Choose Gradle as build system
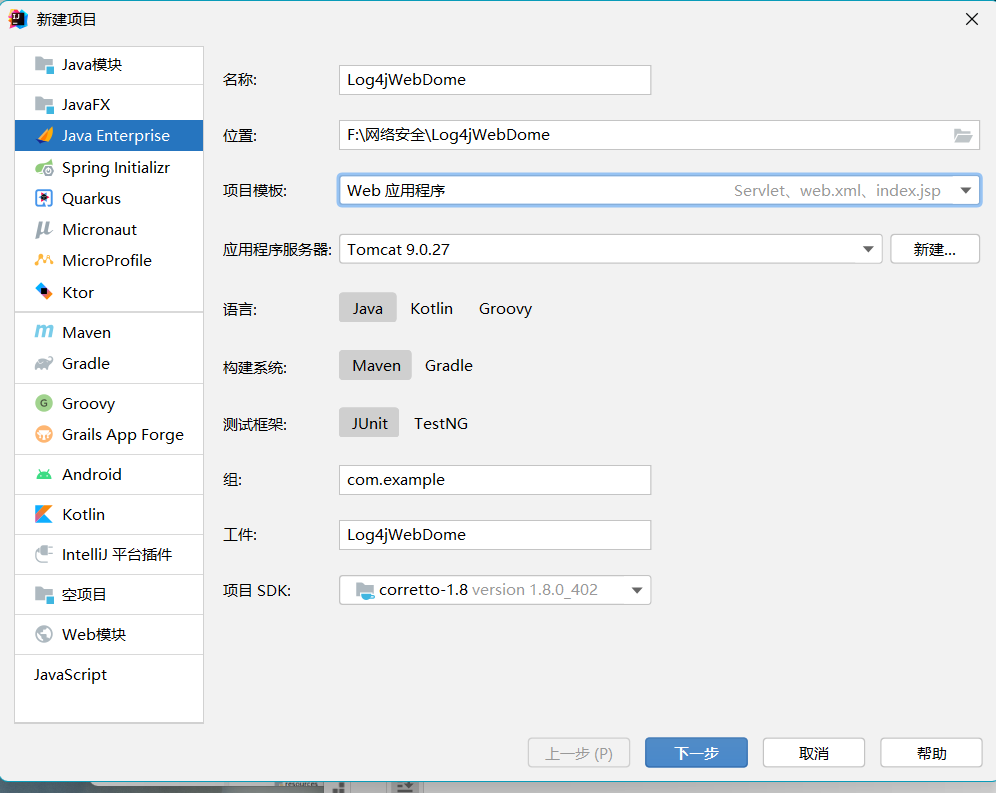This screenshot has height=793, width=996. tap(448, 365)
